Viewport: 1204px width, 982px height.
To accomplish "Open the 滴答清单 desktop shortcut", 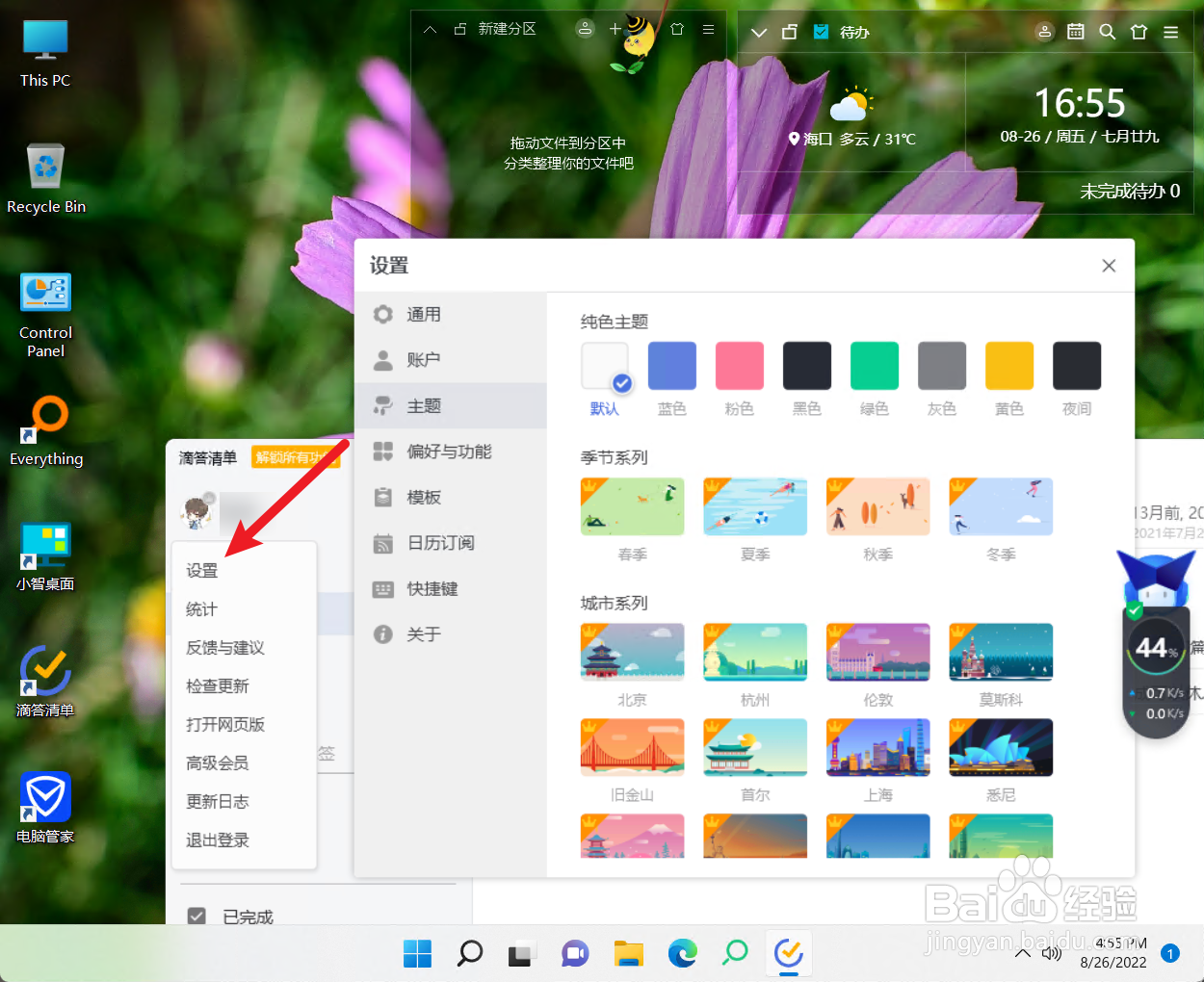I will click(45, 683).
